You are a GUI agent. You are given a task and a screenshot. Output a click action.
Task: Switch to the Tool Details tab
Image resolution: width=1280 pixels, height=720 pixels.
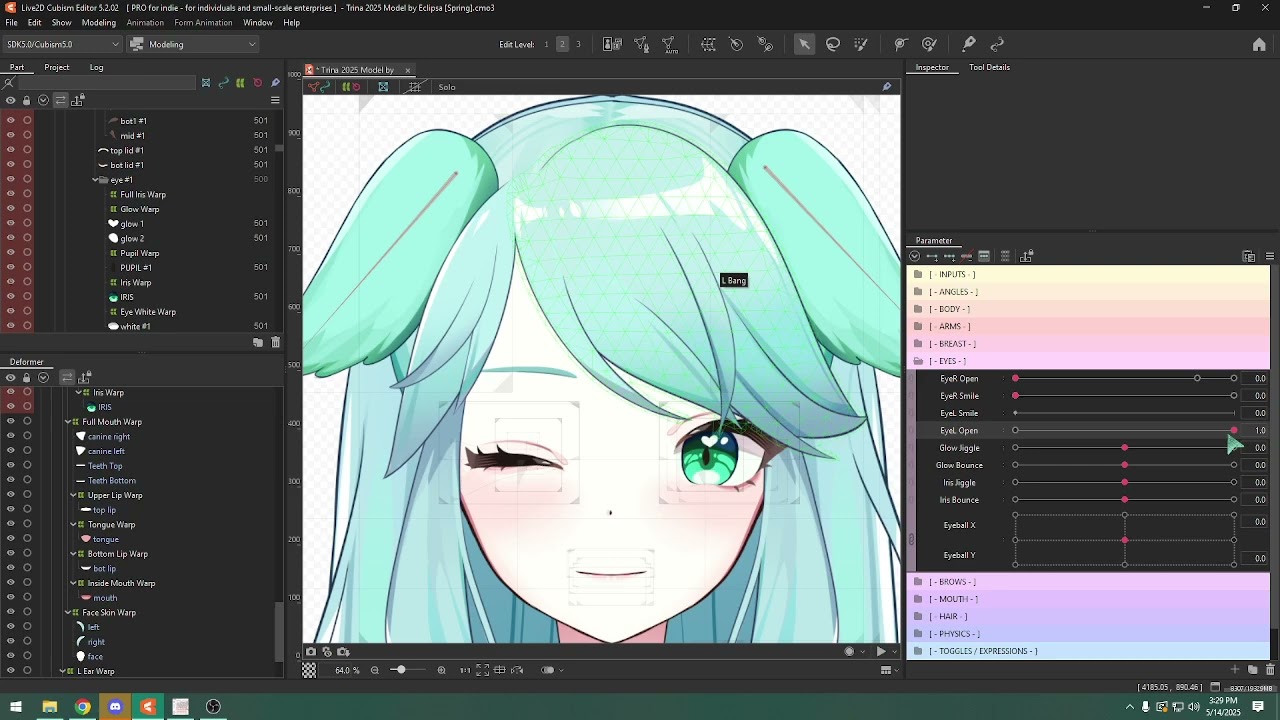tap(989, 67)
